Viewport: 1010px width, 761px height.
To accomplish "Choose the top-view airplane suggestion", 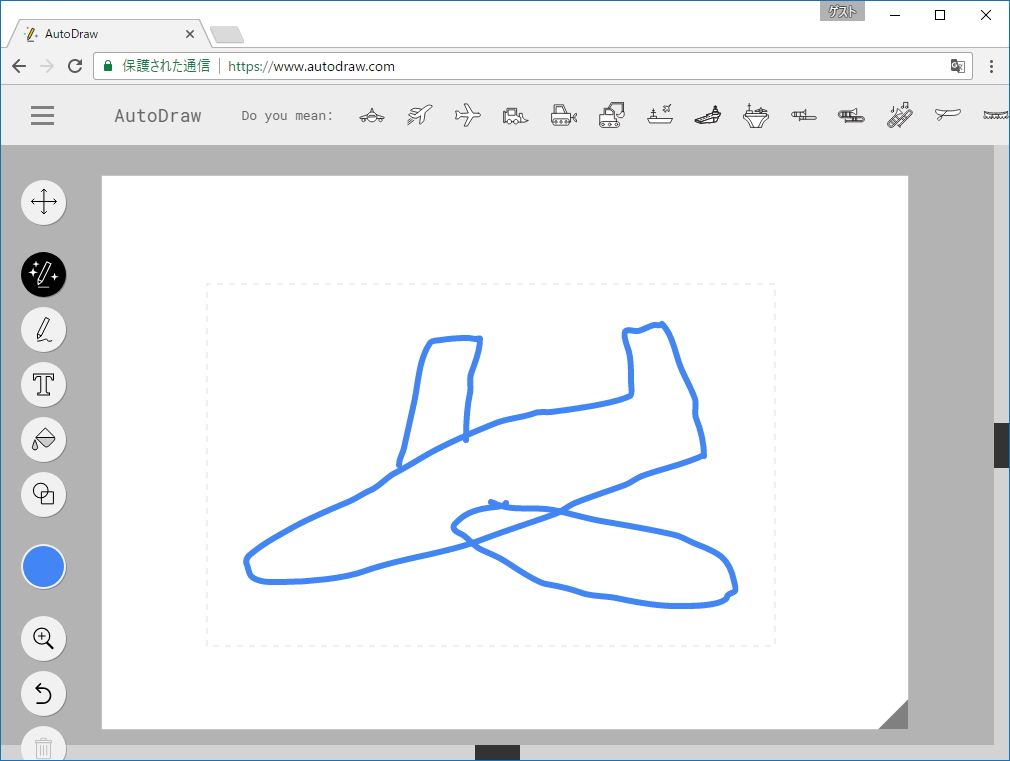I will [x=468, y=115].
